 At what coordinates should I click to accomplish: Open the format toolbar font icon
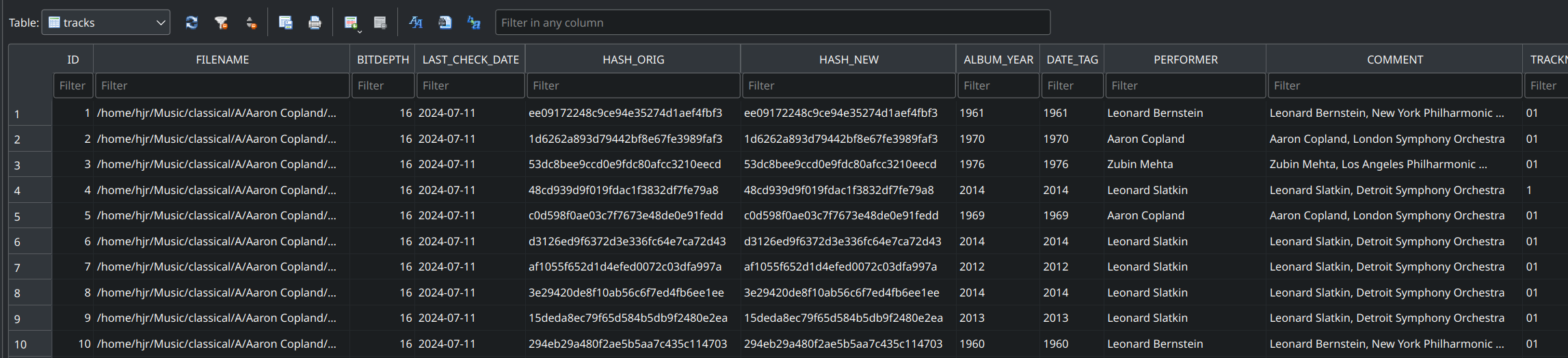(415, 23)
